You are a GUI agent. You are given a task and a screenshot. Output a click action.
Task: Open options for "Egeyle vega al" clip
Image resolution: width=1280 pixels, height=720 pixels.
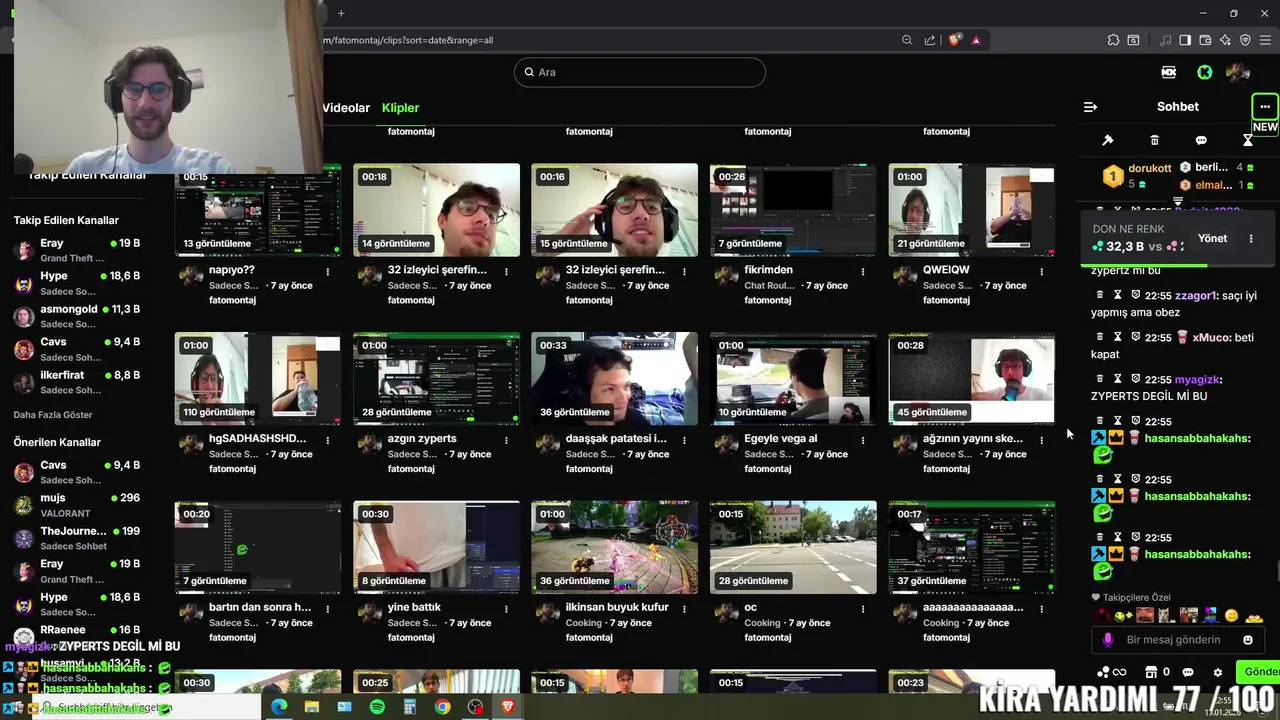(x=863, y=440)
